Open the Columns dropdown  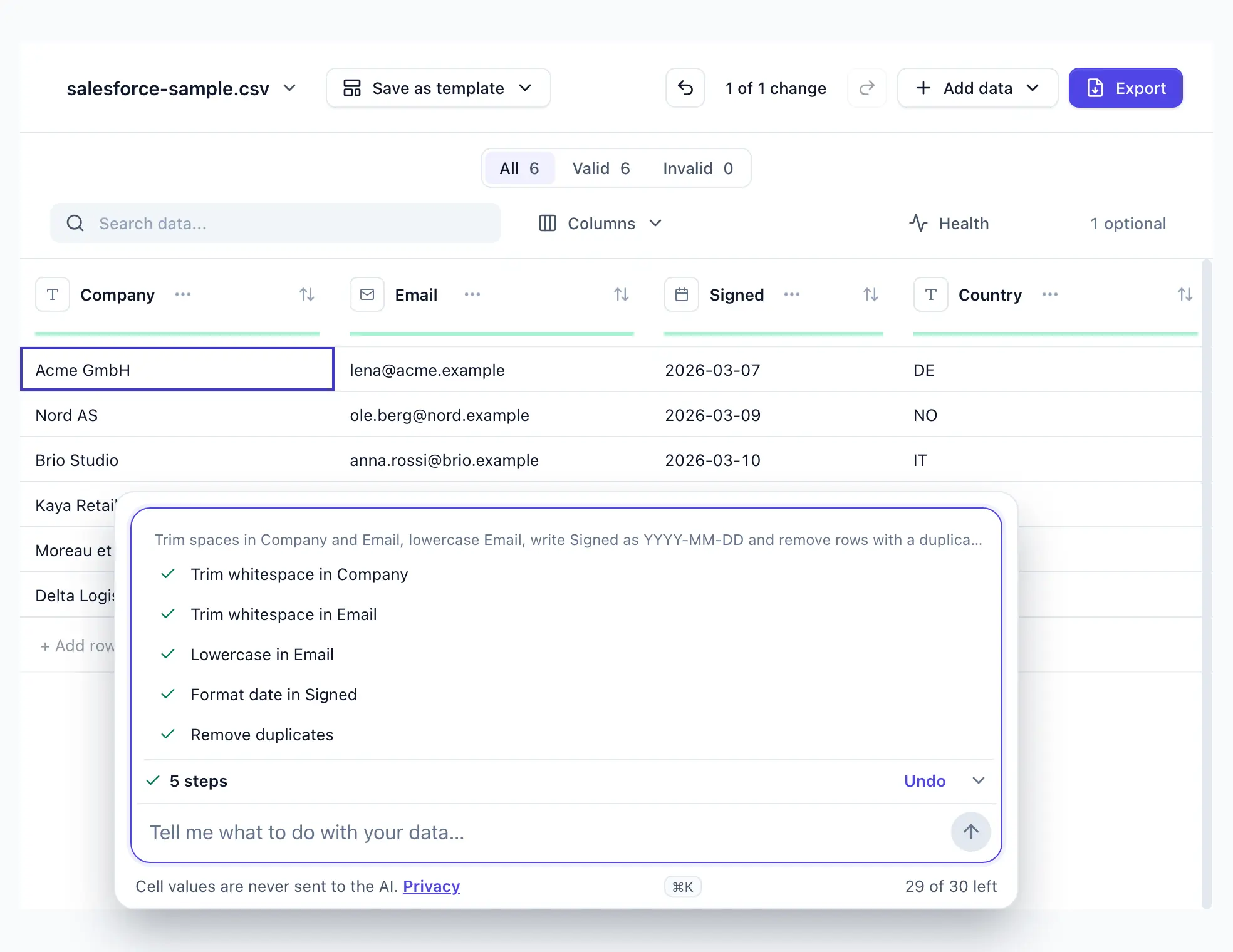[600, 224]
